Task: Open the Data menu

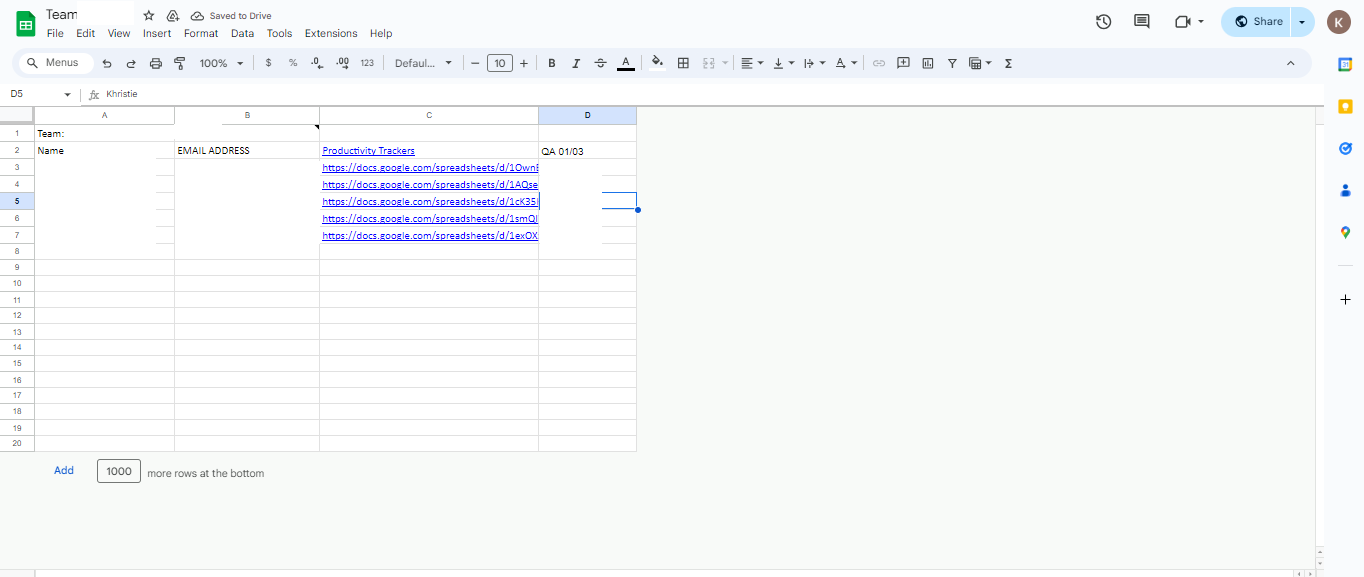Action: pos(242,33)
